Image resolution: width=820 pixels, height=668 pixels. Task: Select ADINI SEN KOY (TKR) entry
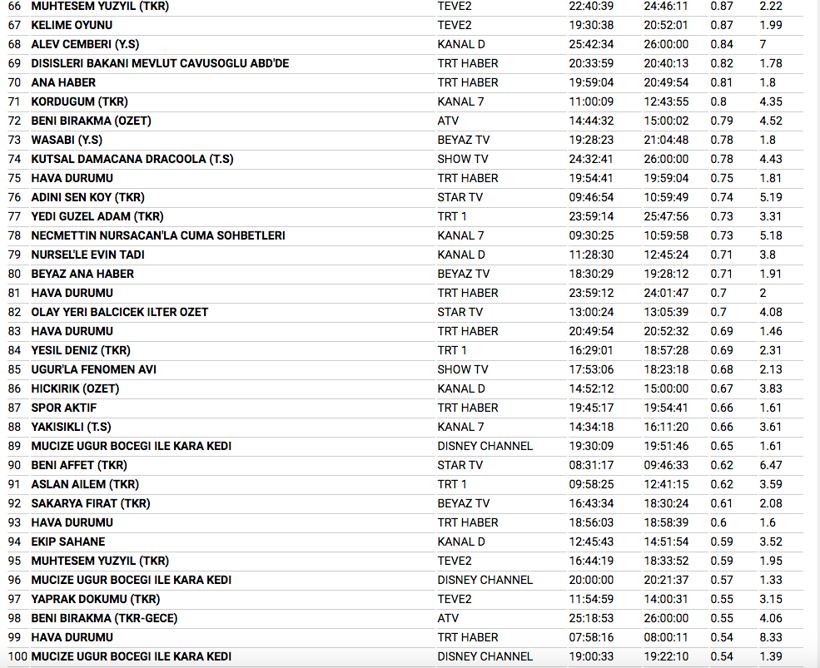(x=88, y=197)
